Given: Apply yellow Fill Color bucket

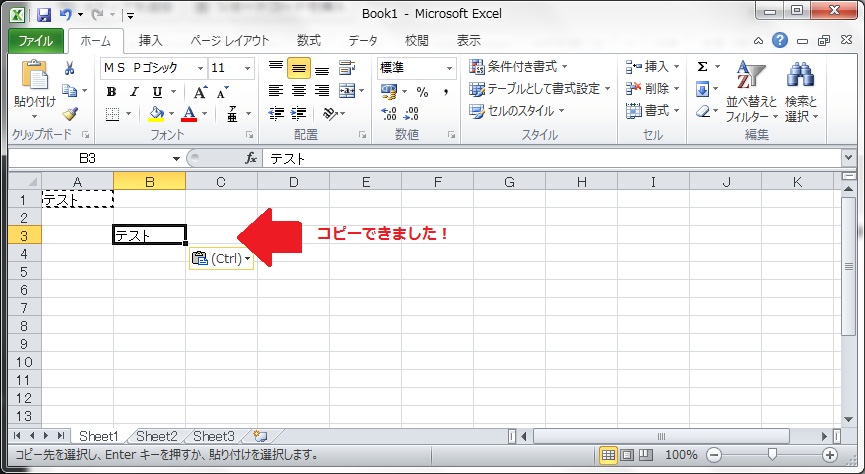Looking at the screenshot, I should (157, 114).
